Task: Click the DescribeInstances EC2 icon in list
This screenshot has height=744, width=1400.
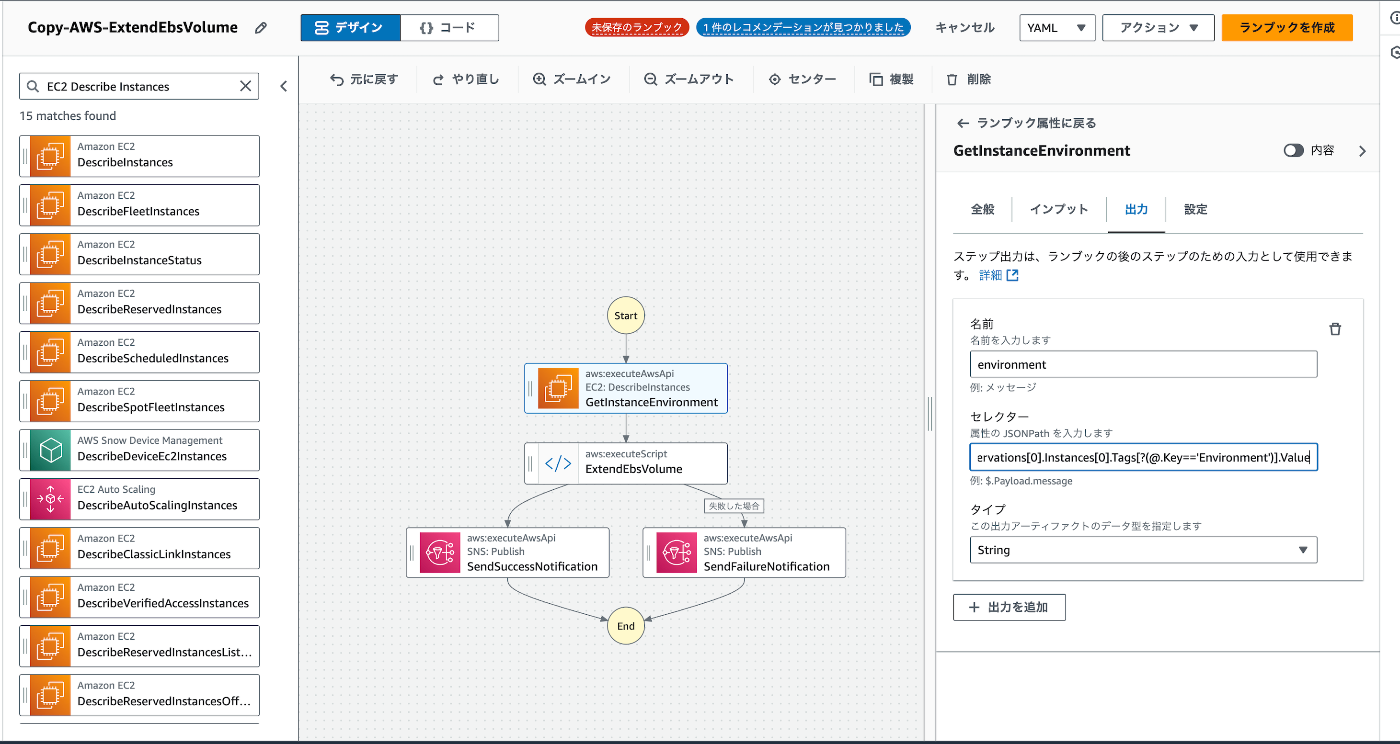Action: 50,156
